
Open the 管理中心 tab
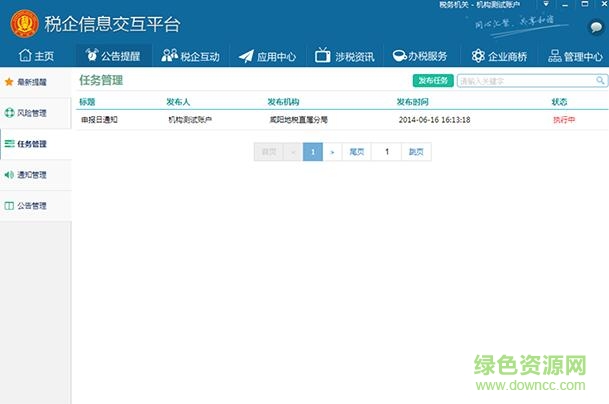point(575,56)
